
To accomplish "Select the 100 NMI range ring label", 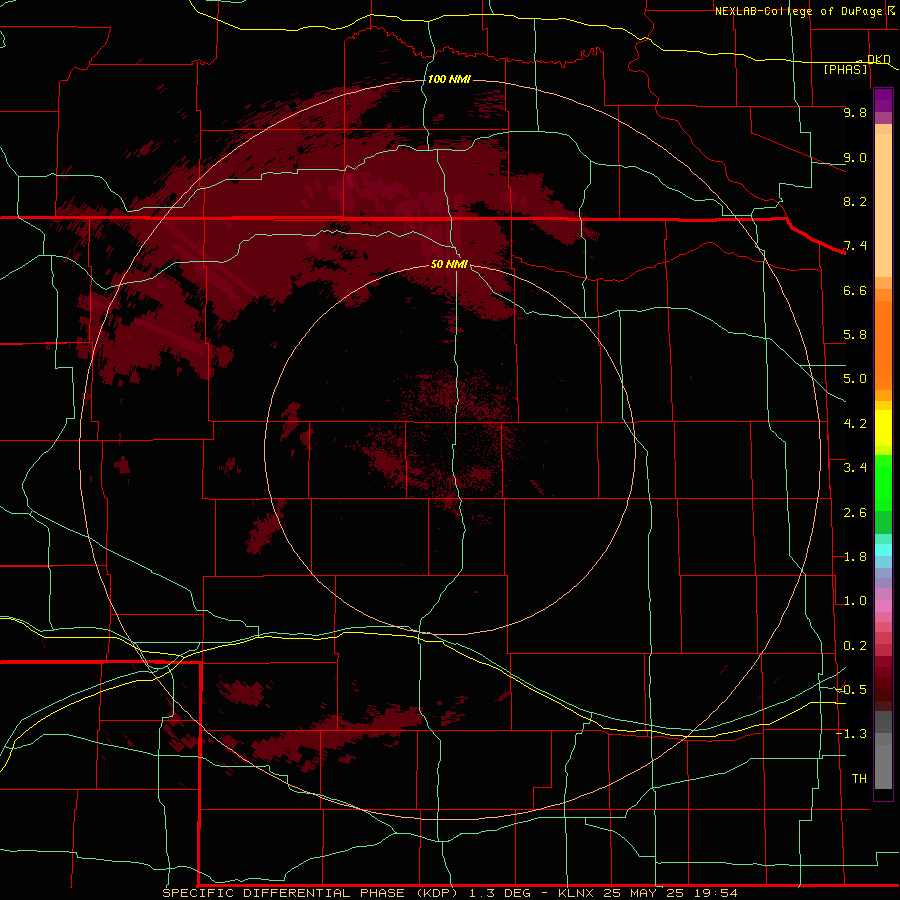I will pyautogui.click(x=449, y=79).
